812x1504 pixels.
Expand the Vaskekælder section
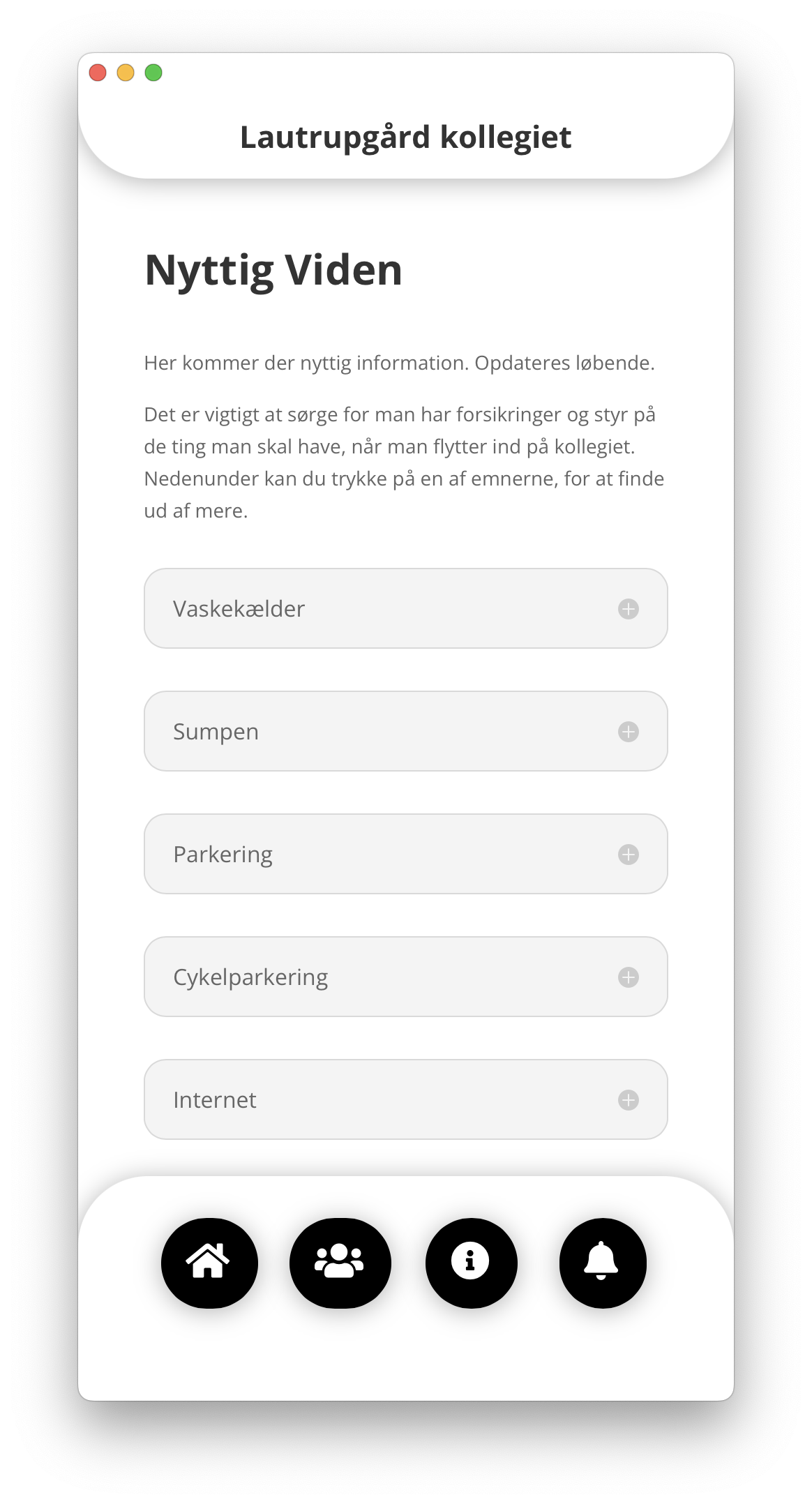click(406, 608)
